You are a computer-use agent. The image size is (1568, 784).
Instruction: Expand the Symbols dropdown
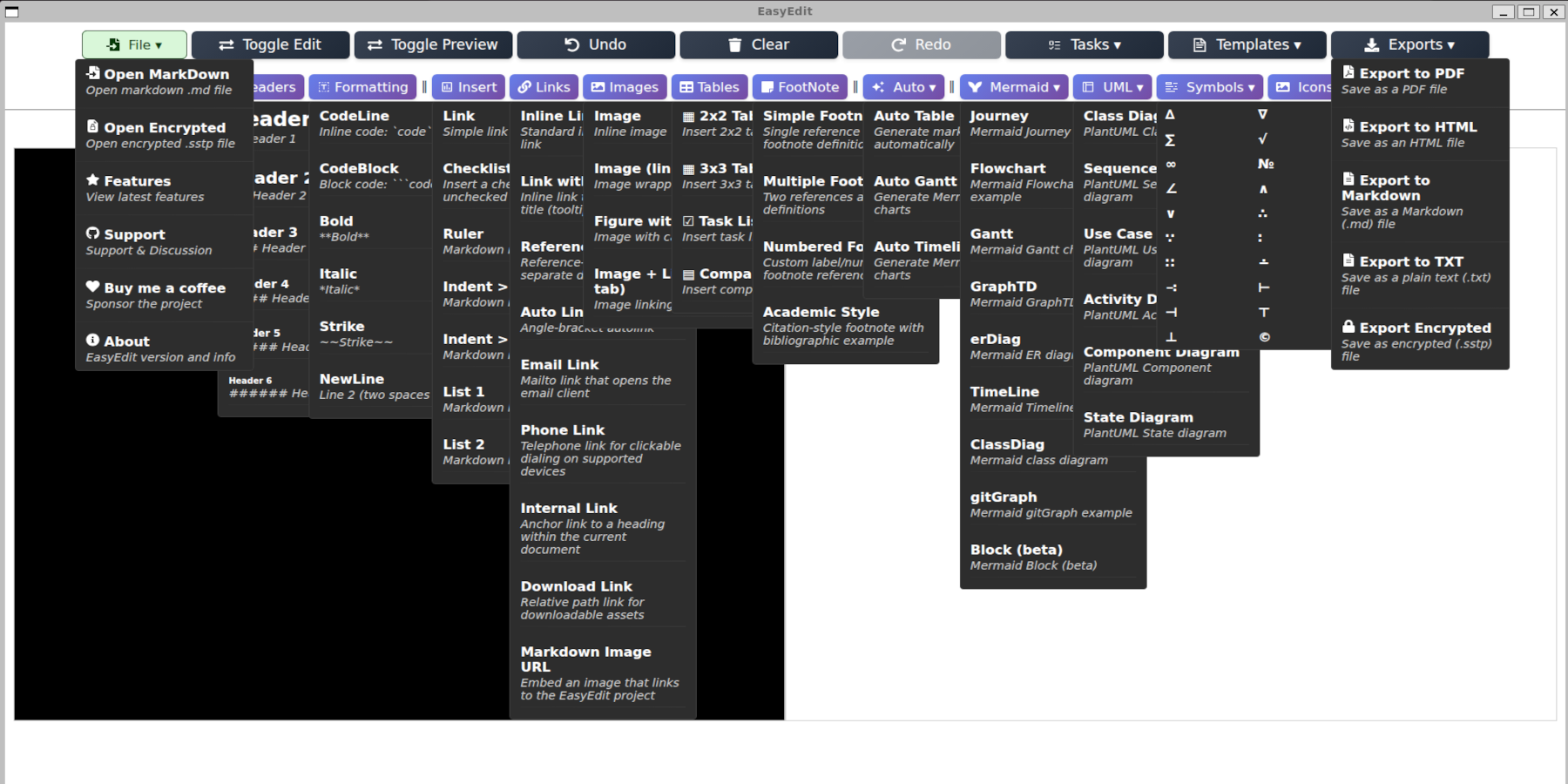(x=1209, y=87)
